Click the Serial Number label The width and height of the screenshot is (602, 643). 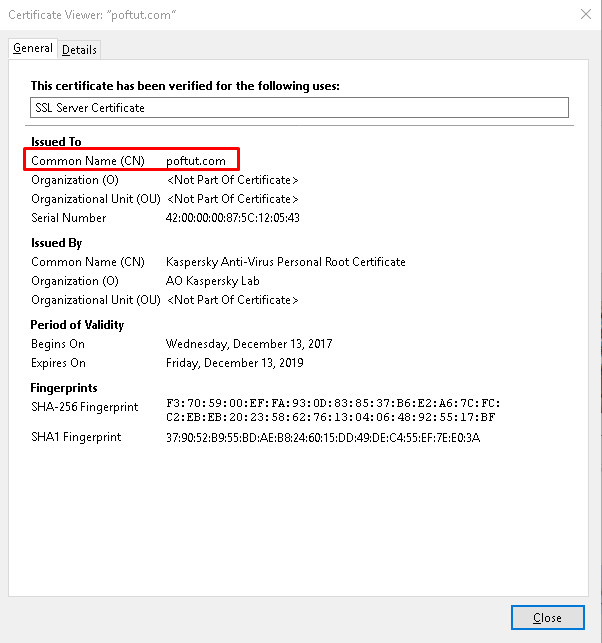[x=68, y=218]
